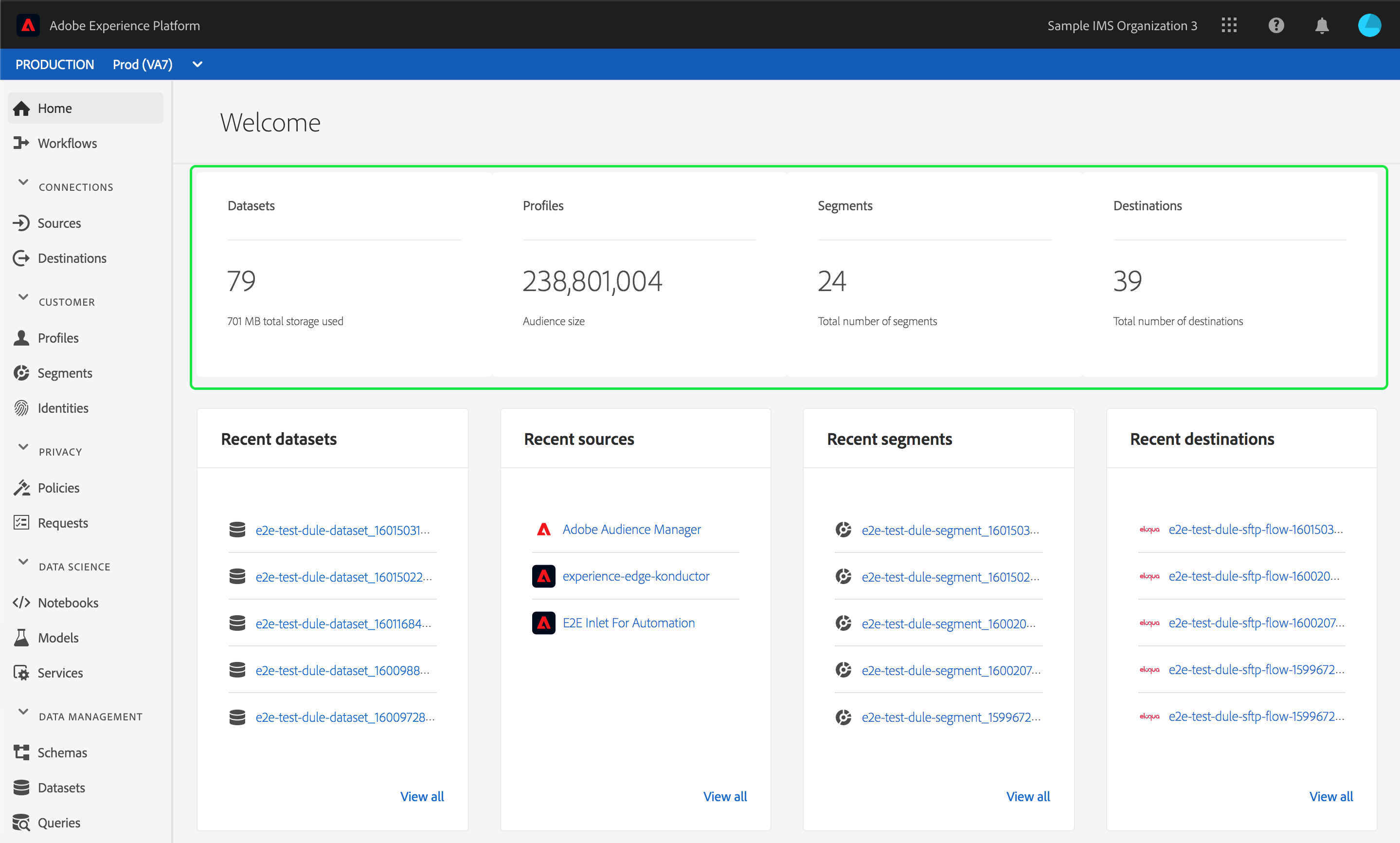Click the Workflows icon in the sidebar

pos(21,143)
